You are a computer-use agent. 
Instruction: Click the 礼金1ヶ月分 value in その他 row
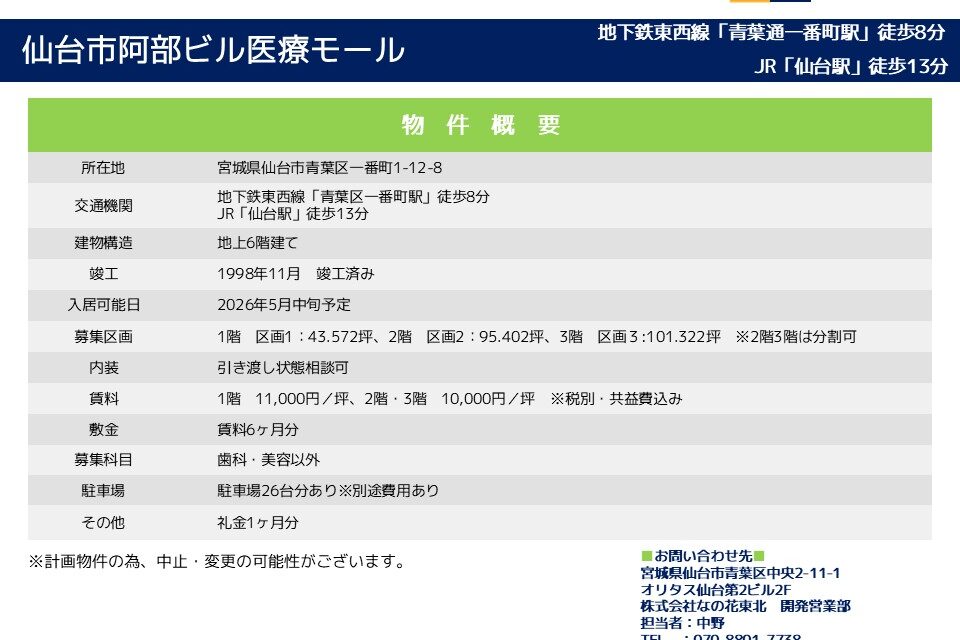coord(257,522)
